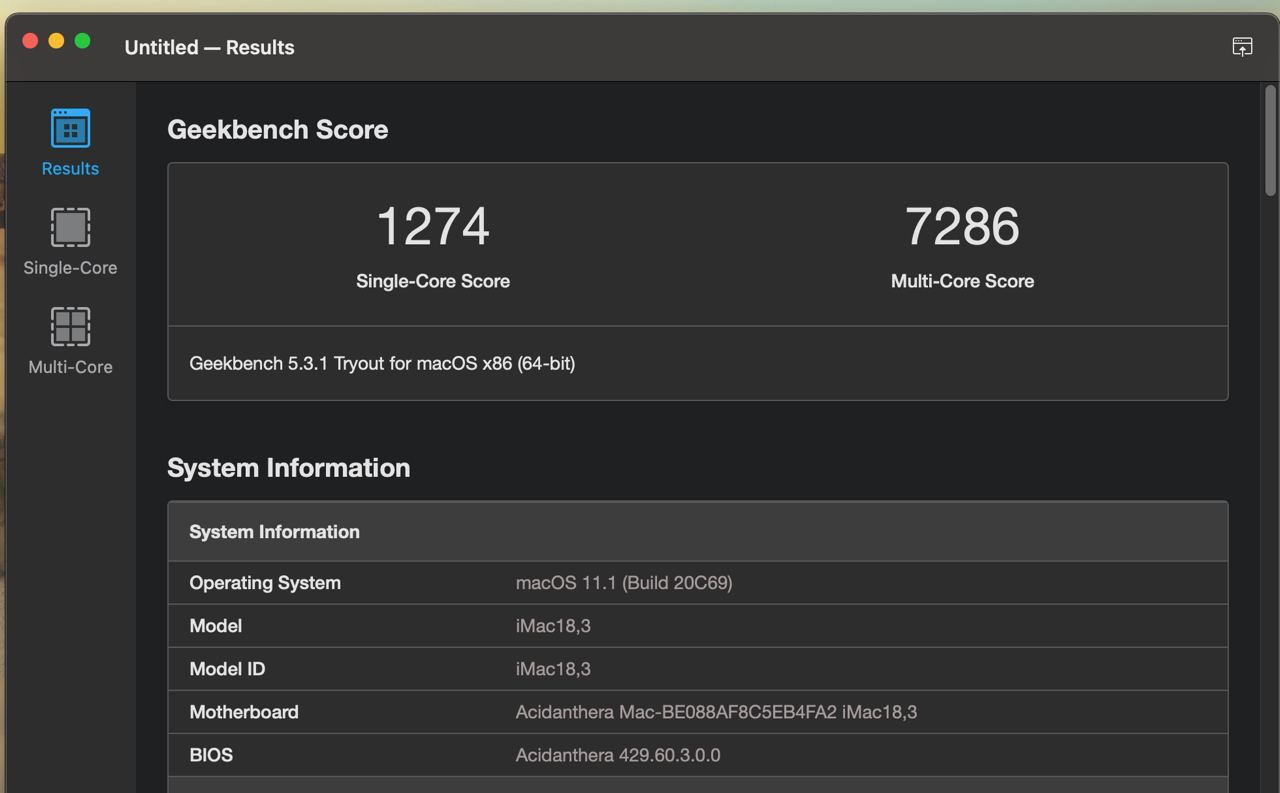Click the iMac18,3 value in Model row

(x=553, y=626)
